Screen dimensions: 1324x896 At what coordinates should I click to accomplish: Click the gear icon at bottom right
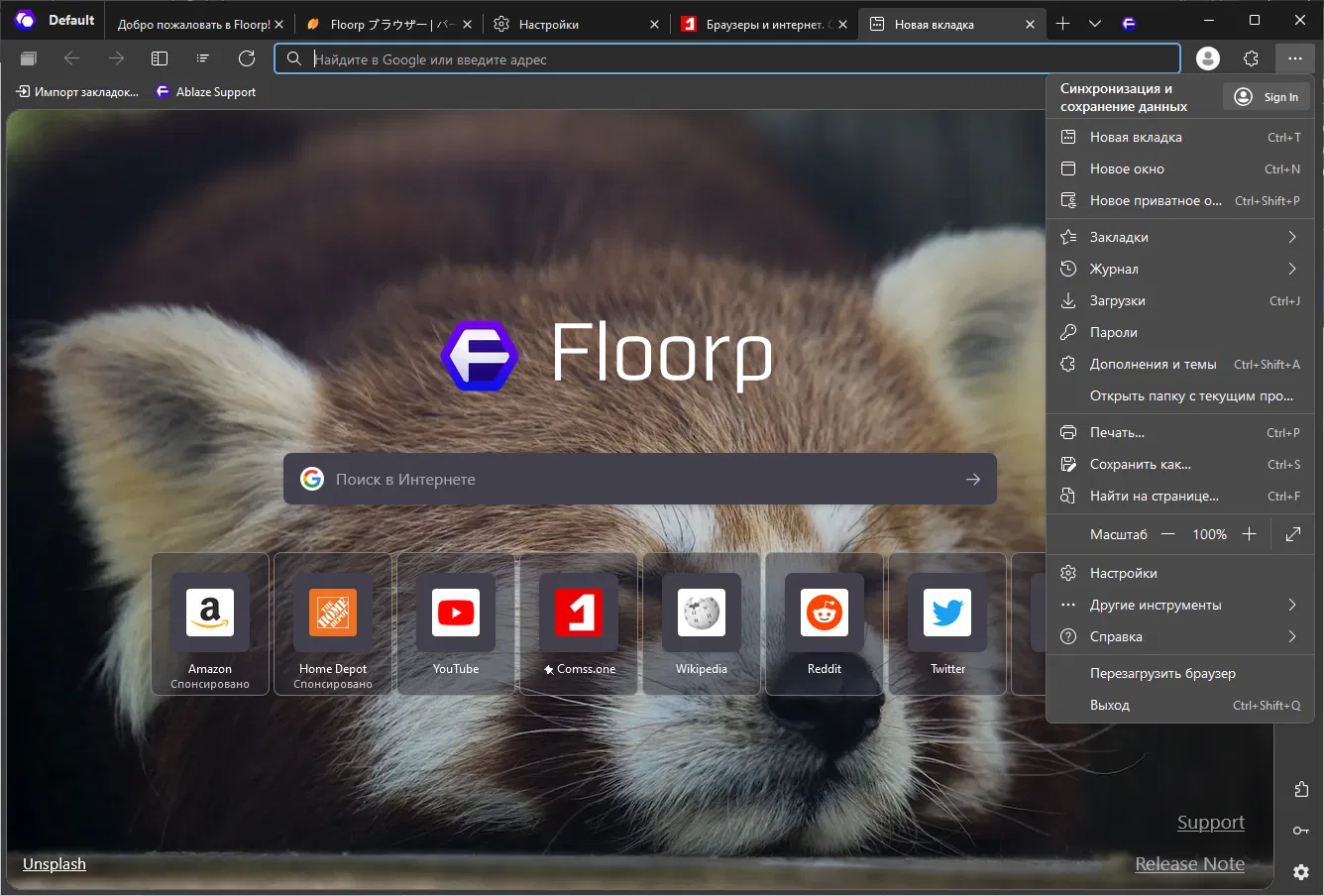(1301, 872)
